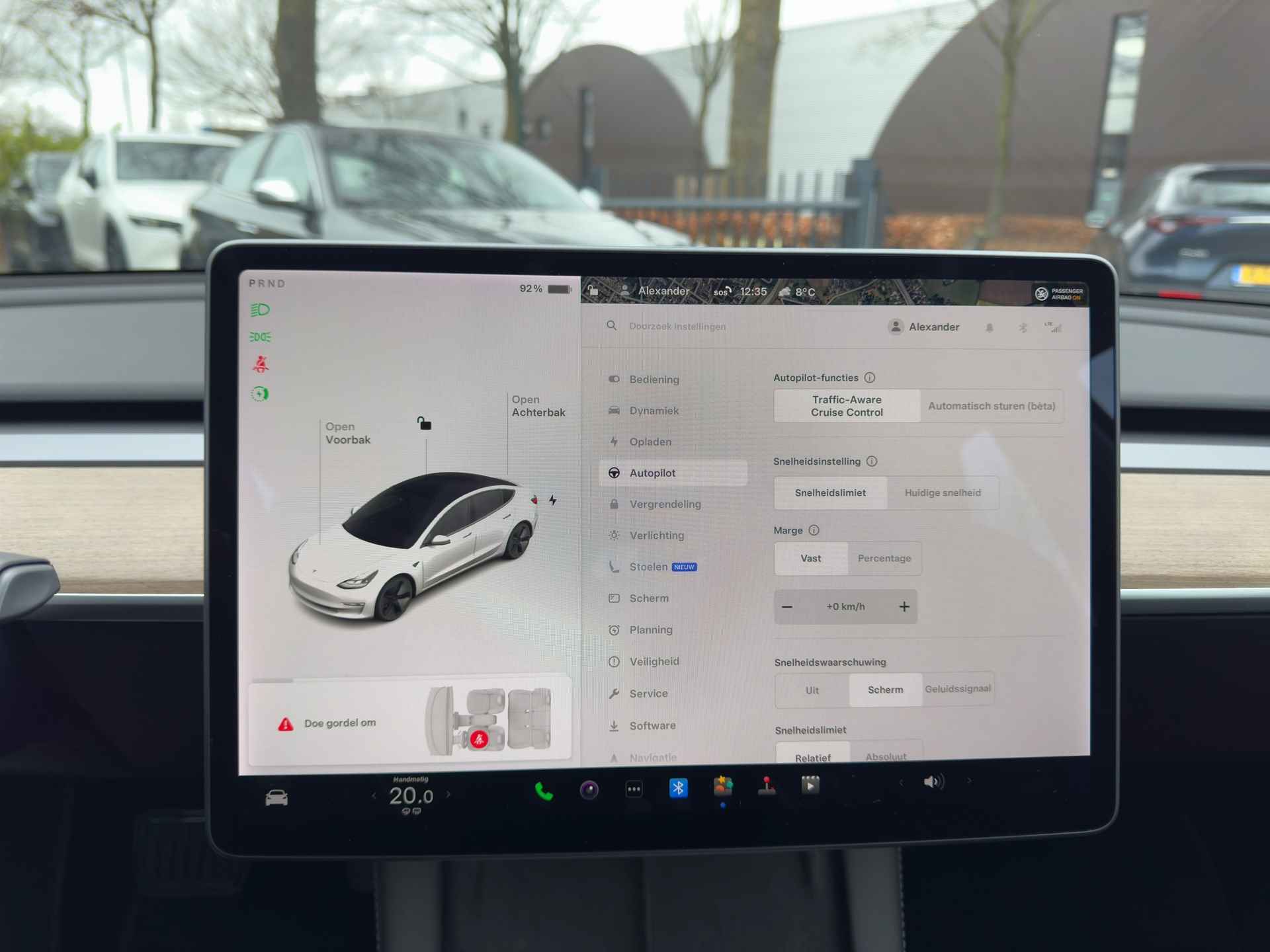Switch Marge setting to Percentage option
Viewport: 1270px width, 952px height.
coord(882,559)
